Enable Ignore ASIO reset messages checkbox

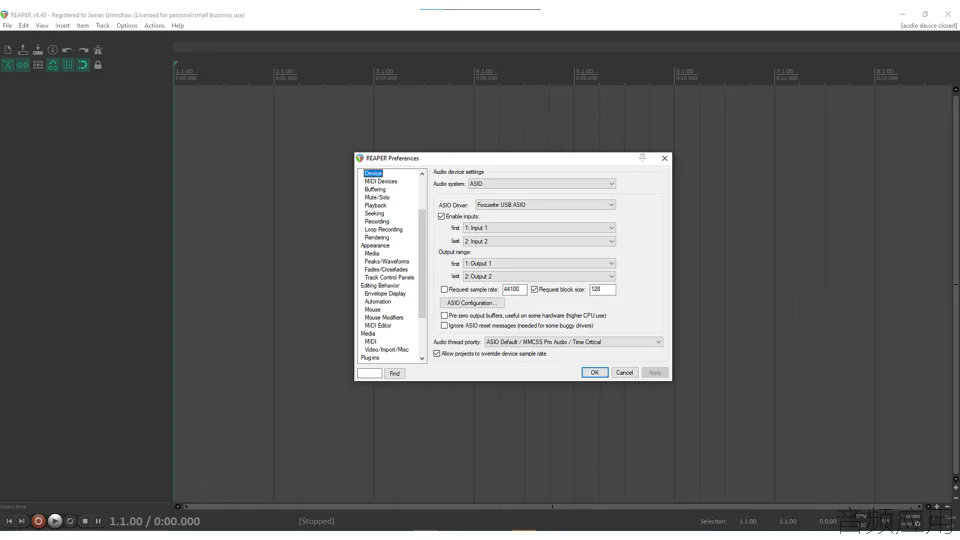[x=444, y=326]
